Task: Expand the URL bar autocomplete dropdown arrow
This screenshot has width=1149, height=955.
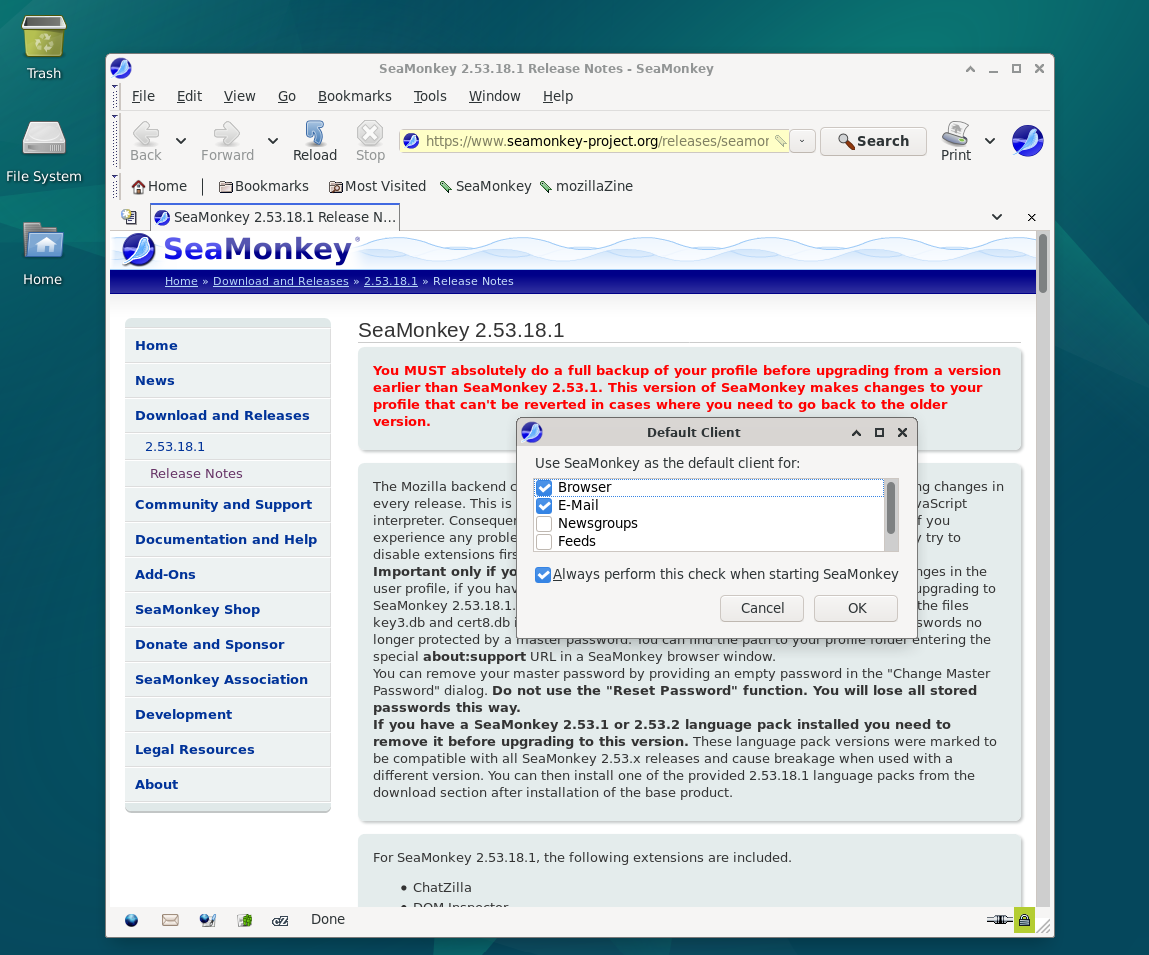Action: [802, 141]
